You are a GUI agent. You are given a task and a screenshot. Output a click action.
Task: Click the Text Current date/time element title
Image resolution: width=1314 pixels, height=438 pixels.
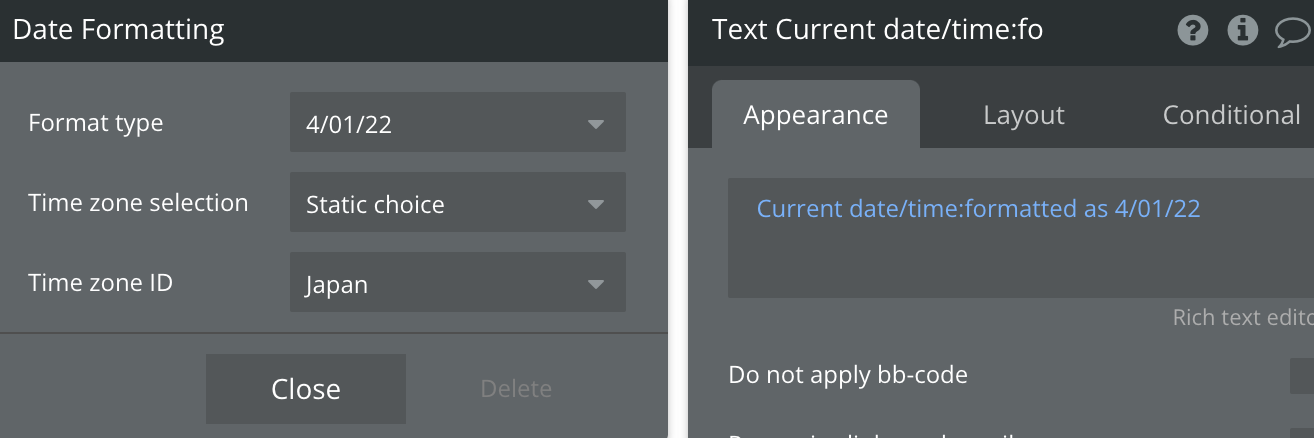coord(877,30)
